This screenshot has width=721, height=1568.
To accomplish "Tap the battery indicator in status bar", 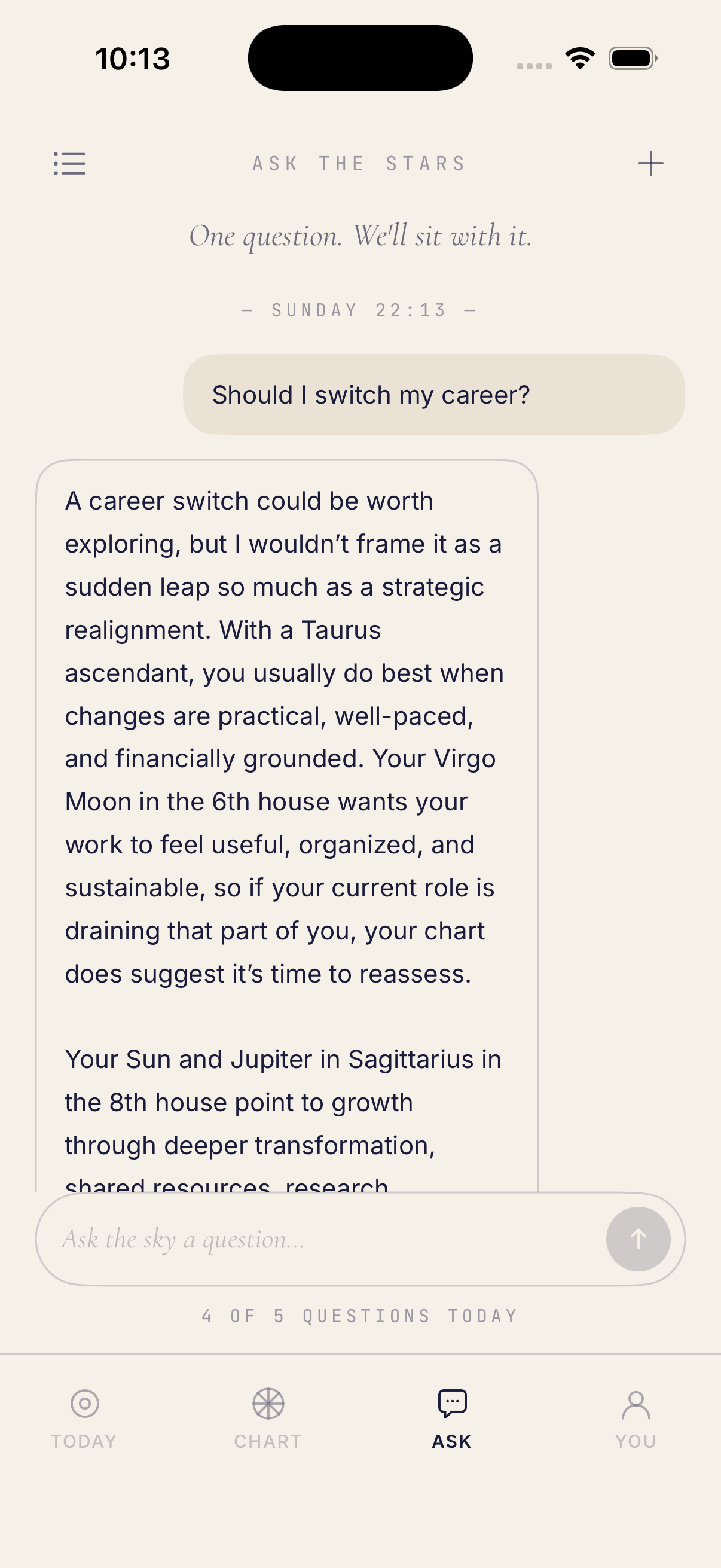I will pyautogui.click(x=633, y=59).
